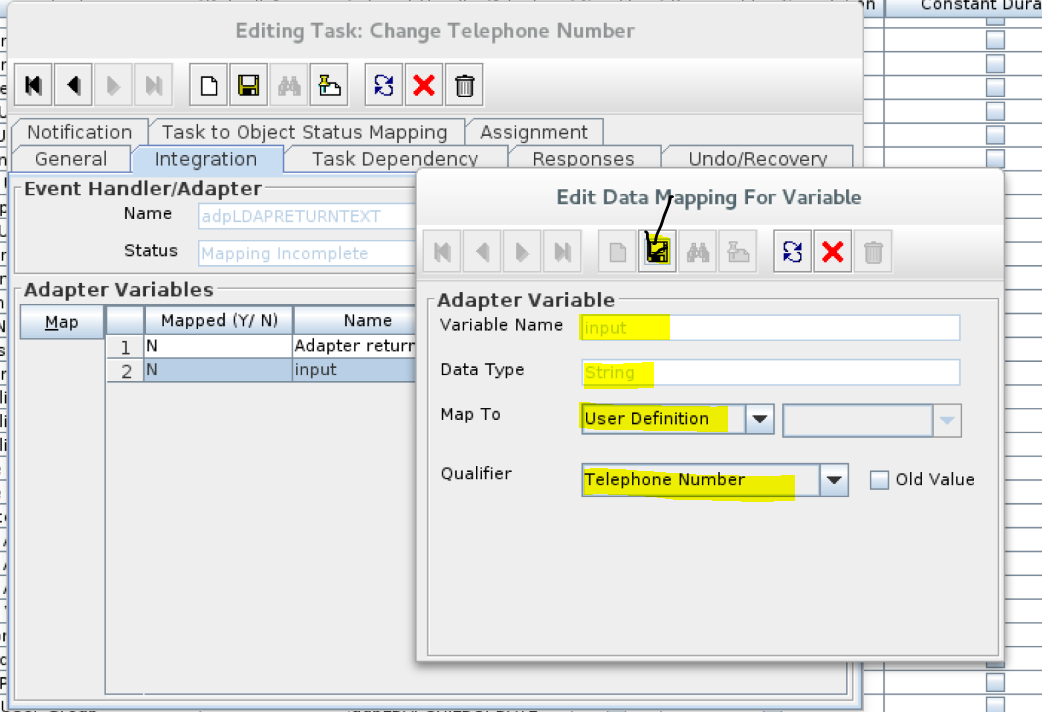Navigate to the first record with the toolbar icon
This screenshot has height=712, width=1042.
[32, 84]
